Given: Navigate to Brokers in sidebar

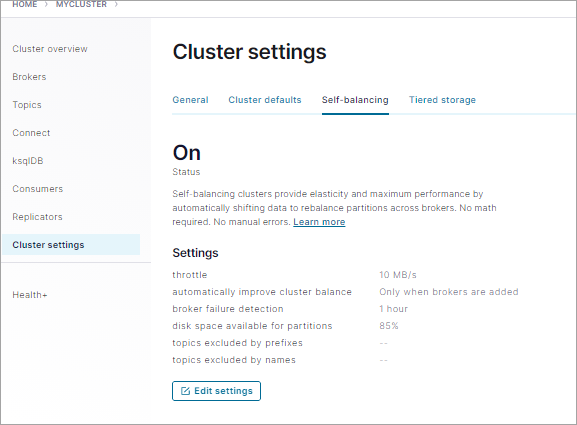Looking at the screenshot, I should pos(29,77).
